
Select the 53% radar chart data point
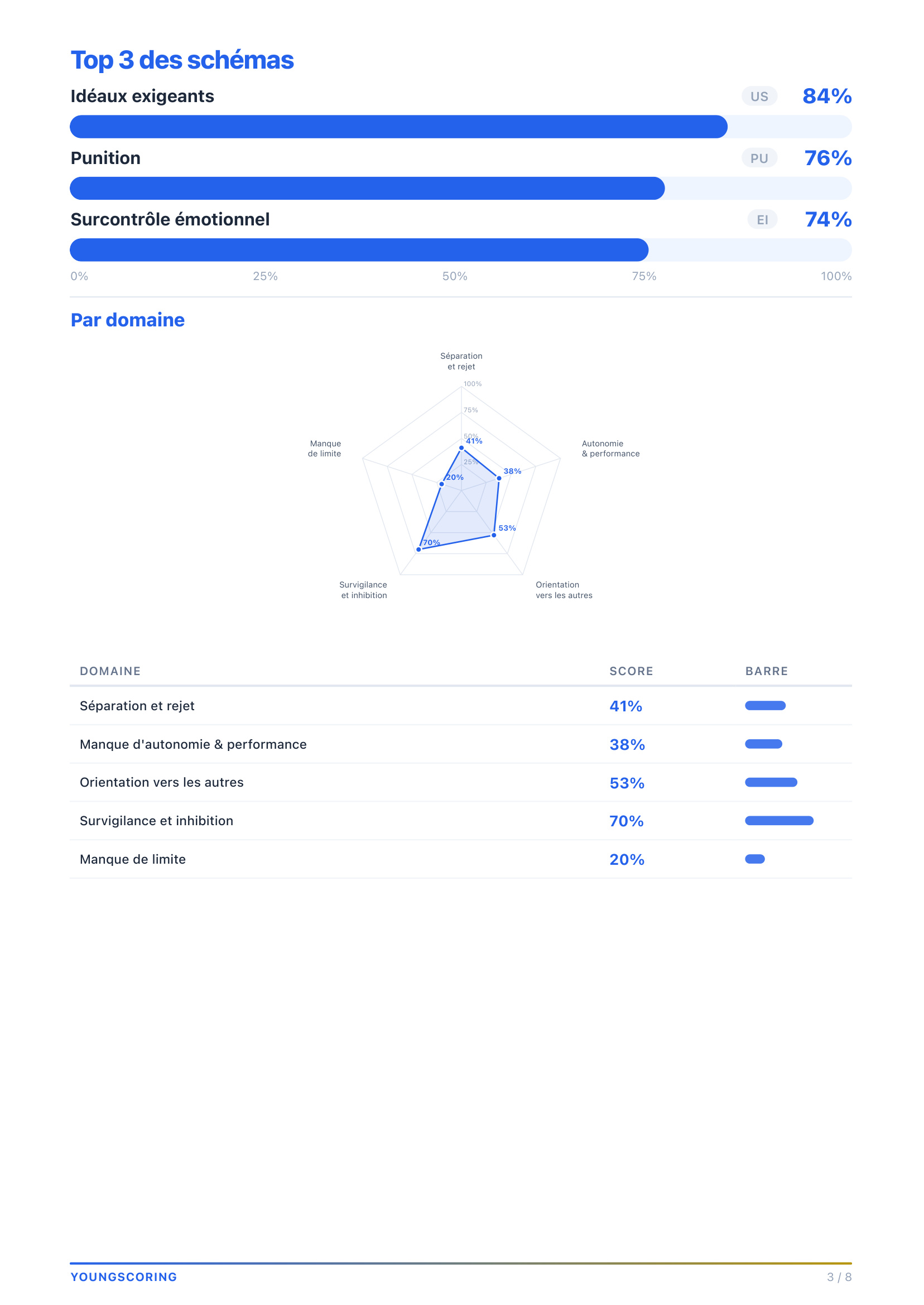(494, 535)
